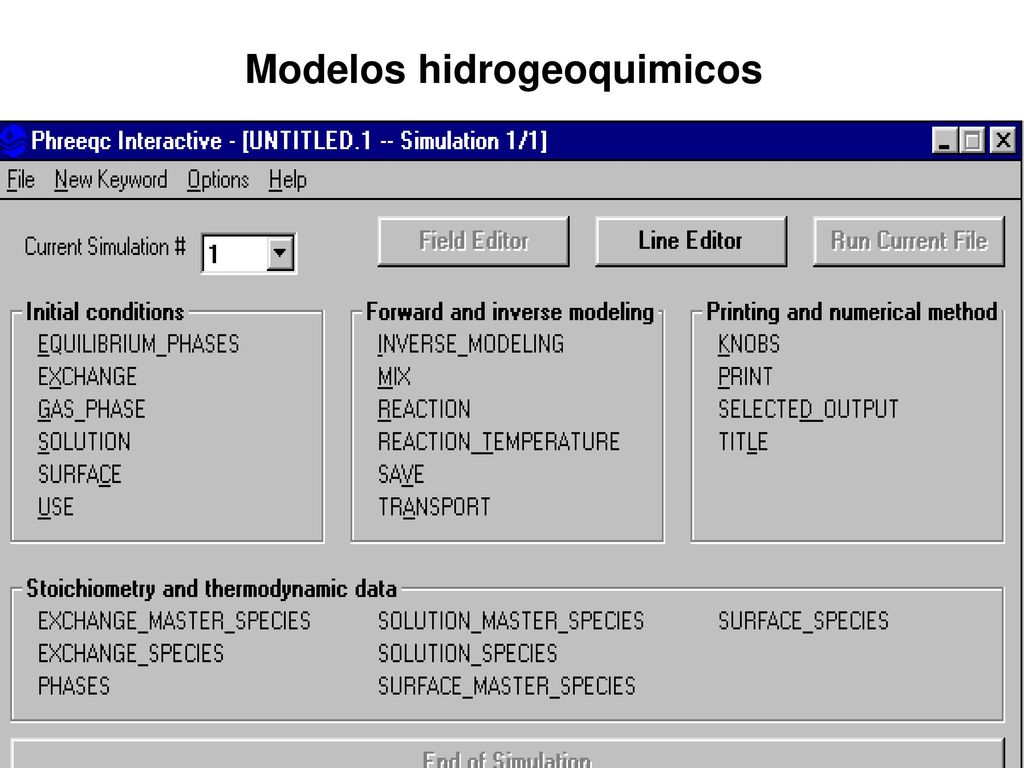Pick the SELECTED_OUTPUT keyword
The image size is (1024, 768).
coord(808,409)
